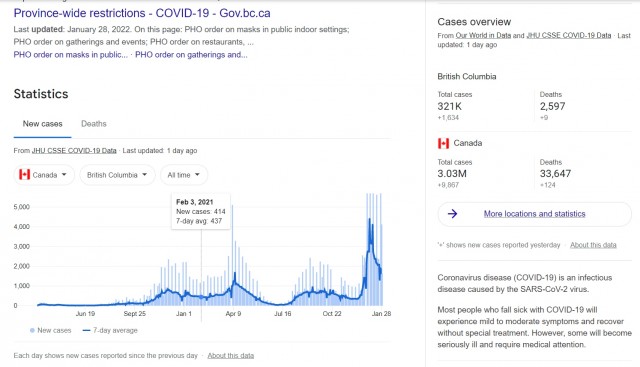Open JHU CSSE COVID-19 Data source under Statistics
Screen dimensions: 640x367
tap(74, 151)
